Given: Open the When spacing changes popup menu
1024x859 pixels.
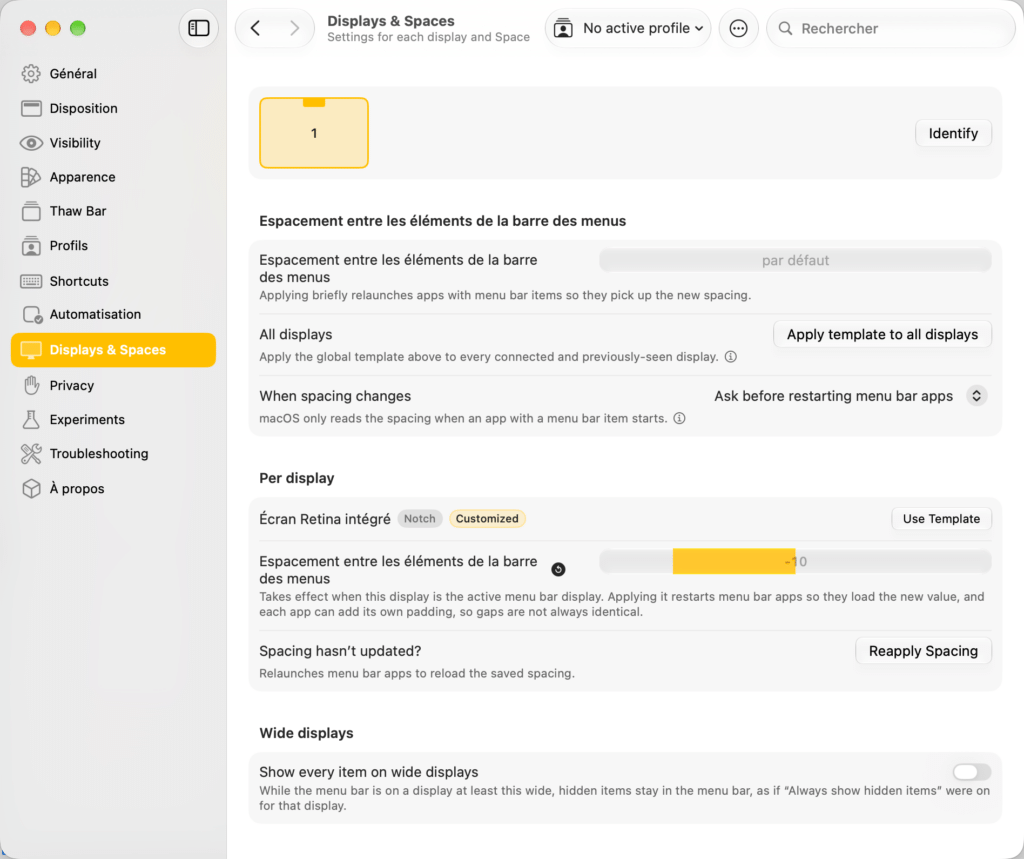Looking at the screenshot, I should click(x=850, y=396).
